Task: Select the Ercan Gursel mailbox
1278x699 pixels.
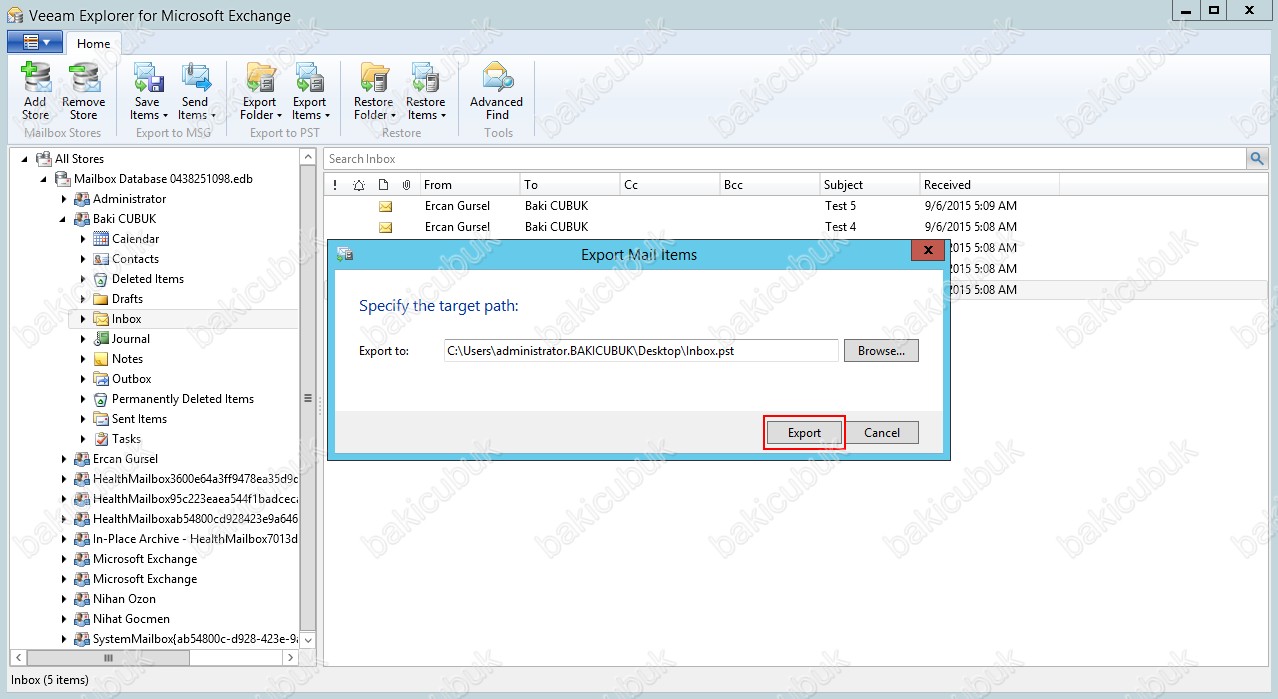Action: click(x=125, y=459)
